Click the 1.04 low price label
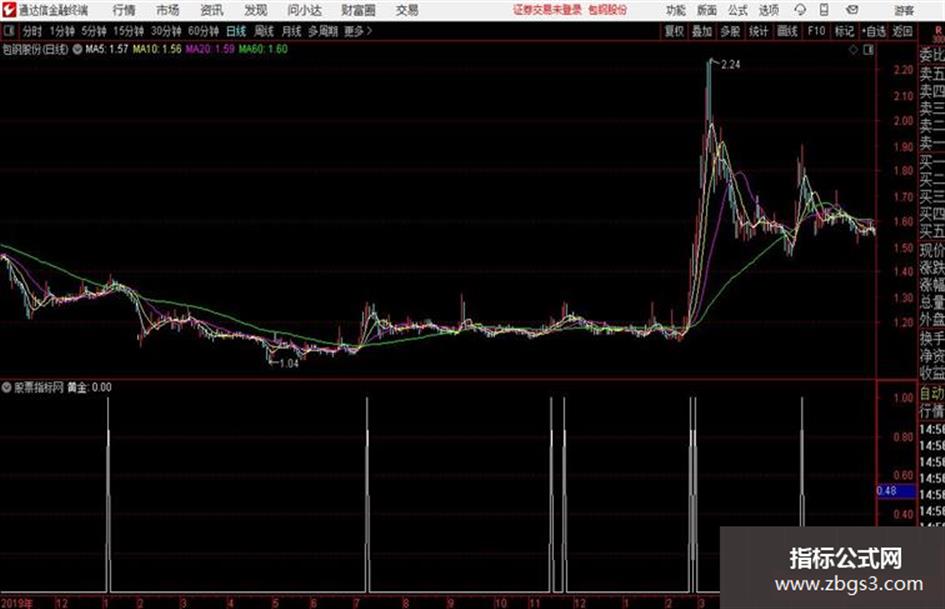The width and height of the screenshot is (945, 609). pyautogui.click(x=289, y=364)
